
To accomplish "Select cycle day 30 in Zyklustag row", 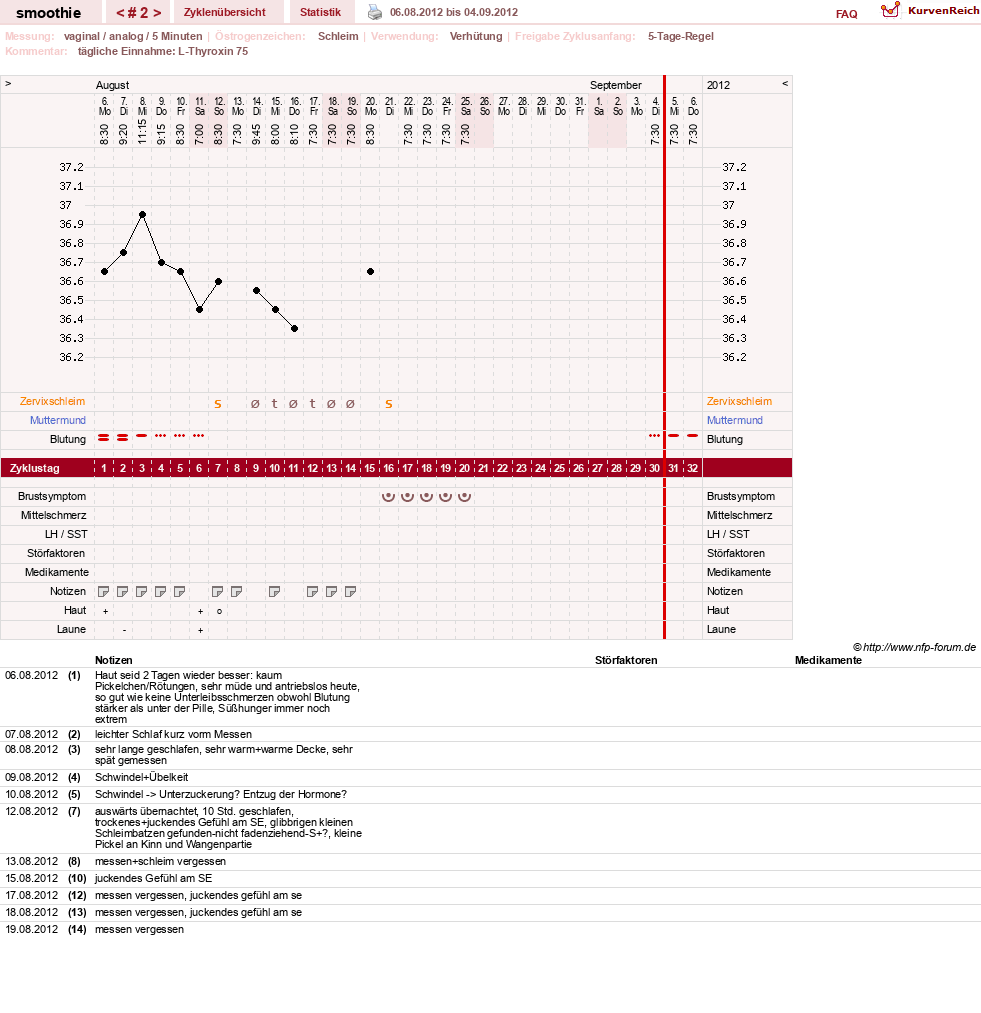I will point(655,468).
